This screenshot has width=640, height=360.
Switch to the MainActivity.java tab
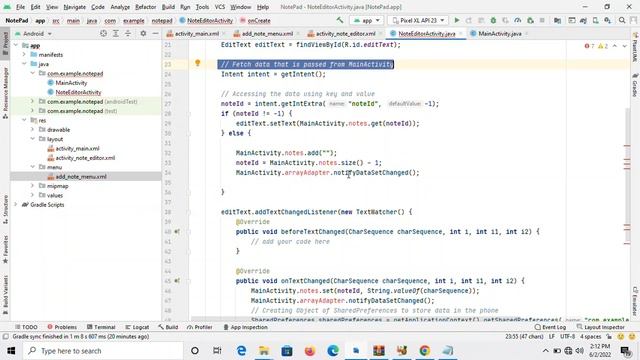(500, 33)
